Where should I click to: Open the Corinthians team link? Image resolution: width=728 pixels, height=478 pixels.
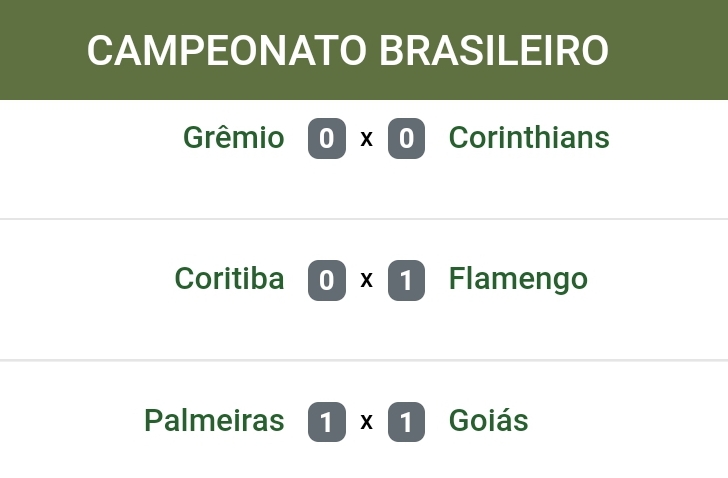coord(529,138)
